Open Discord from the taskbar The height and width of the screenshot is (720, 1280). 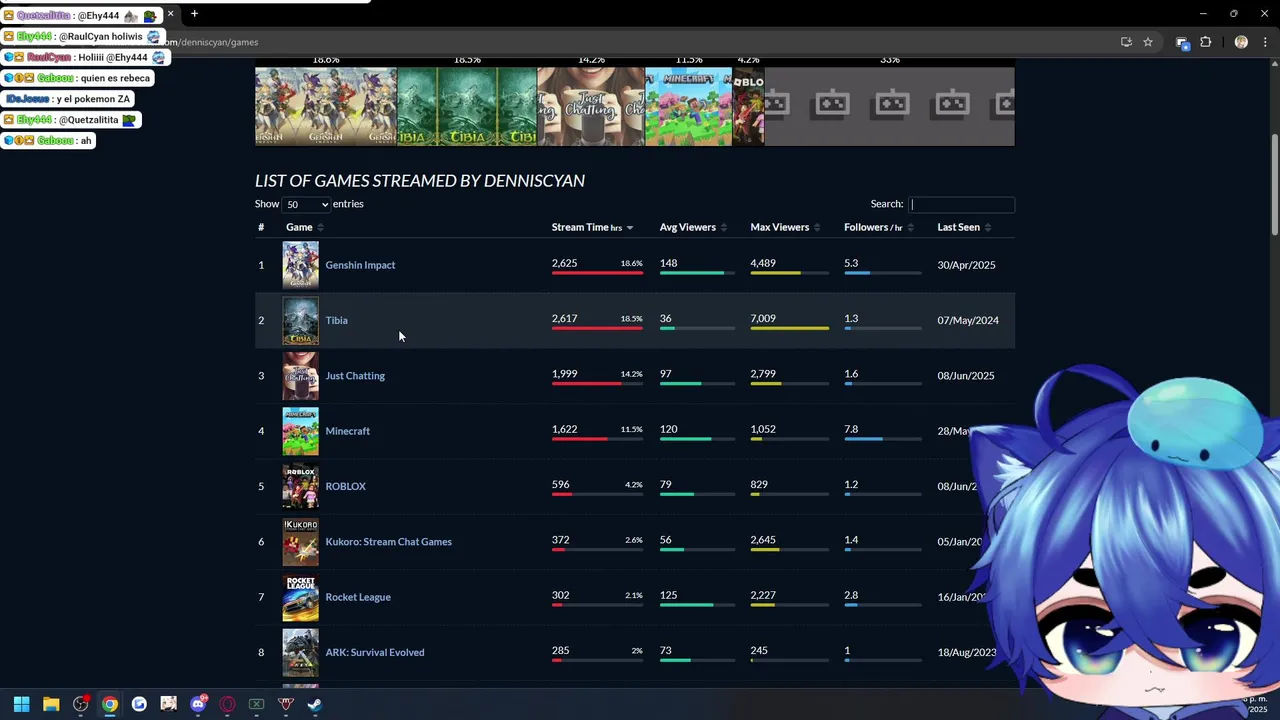click(x=198, y=704)
